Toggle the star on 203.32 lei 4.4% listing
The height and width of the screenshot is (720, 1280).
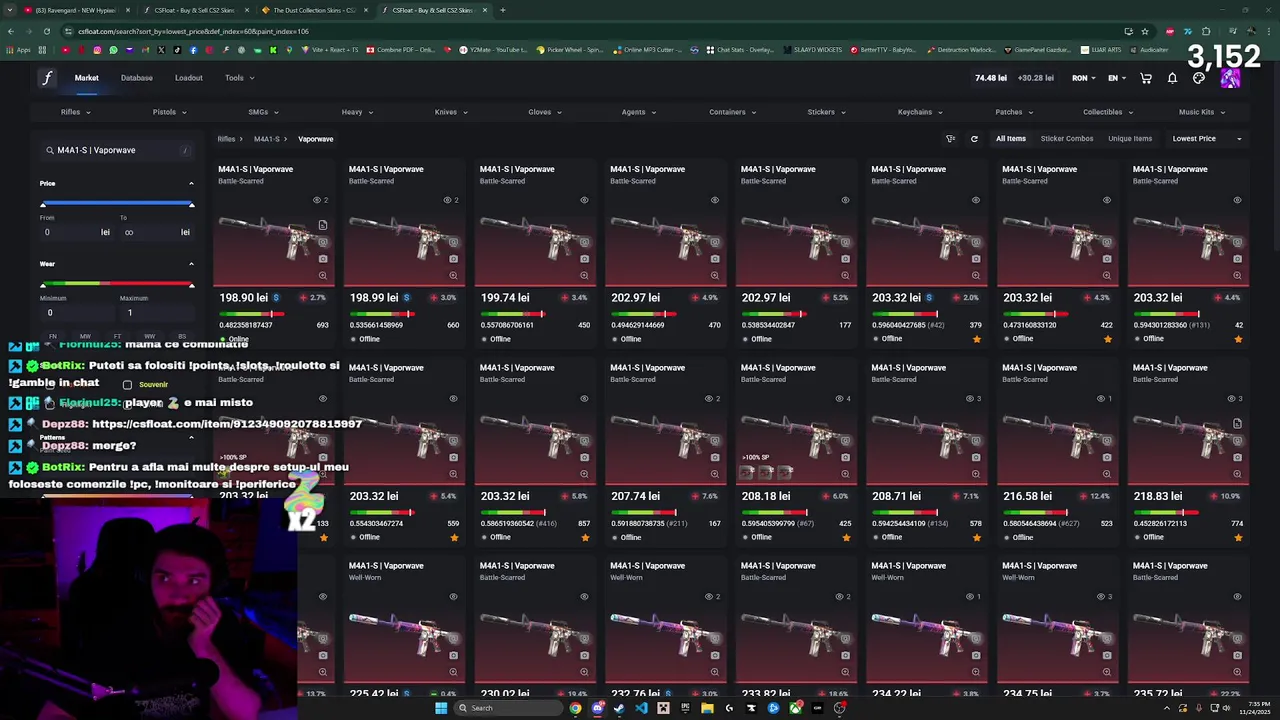pyautogui.click(x=1238, y=339)
